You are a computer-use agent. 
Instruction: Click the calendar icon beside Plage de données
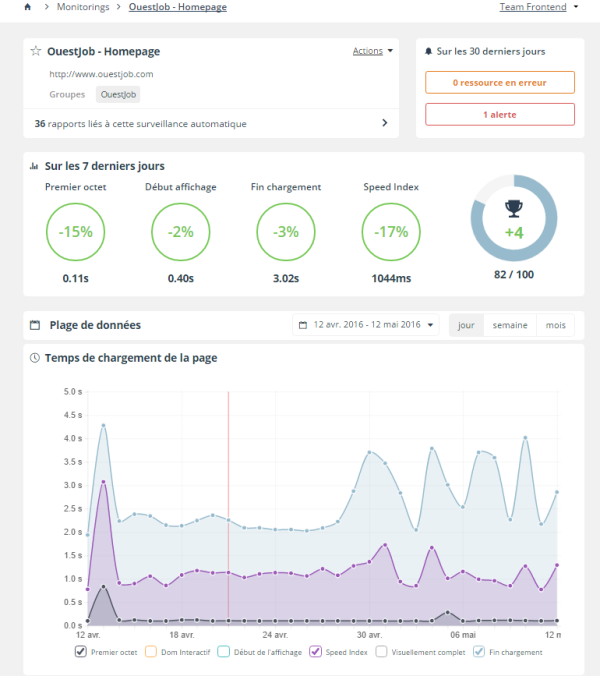(35, 325)
